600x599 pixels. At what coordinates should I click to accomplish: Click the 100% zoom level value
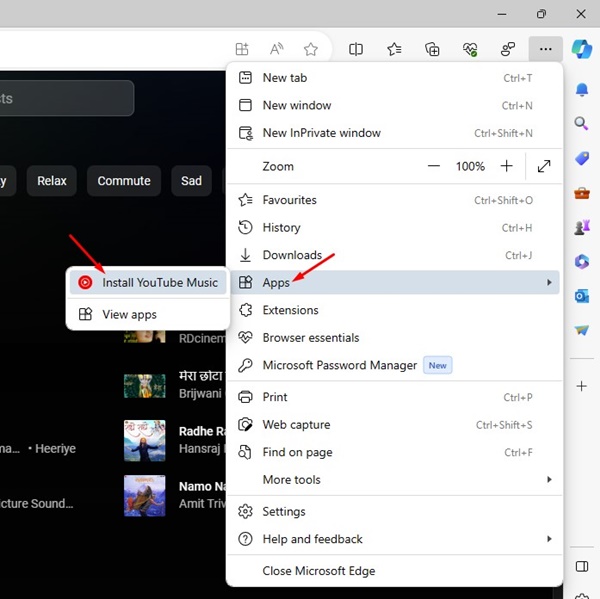click(470, 166)
